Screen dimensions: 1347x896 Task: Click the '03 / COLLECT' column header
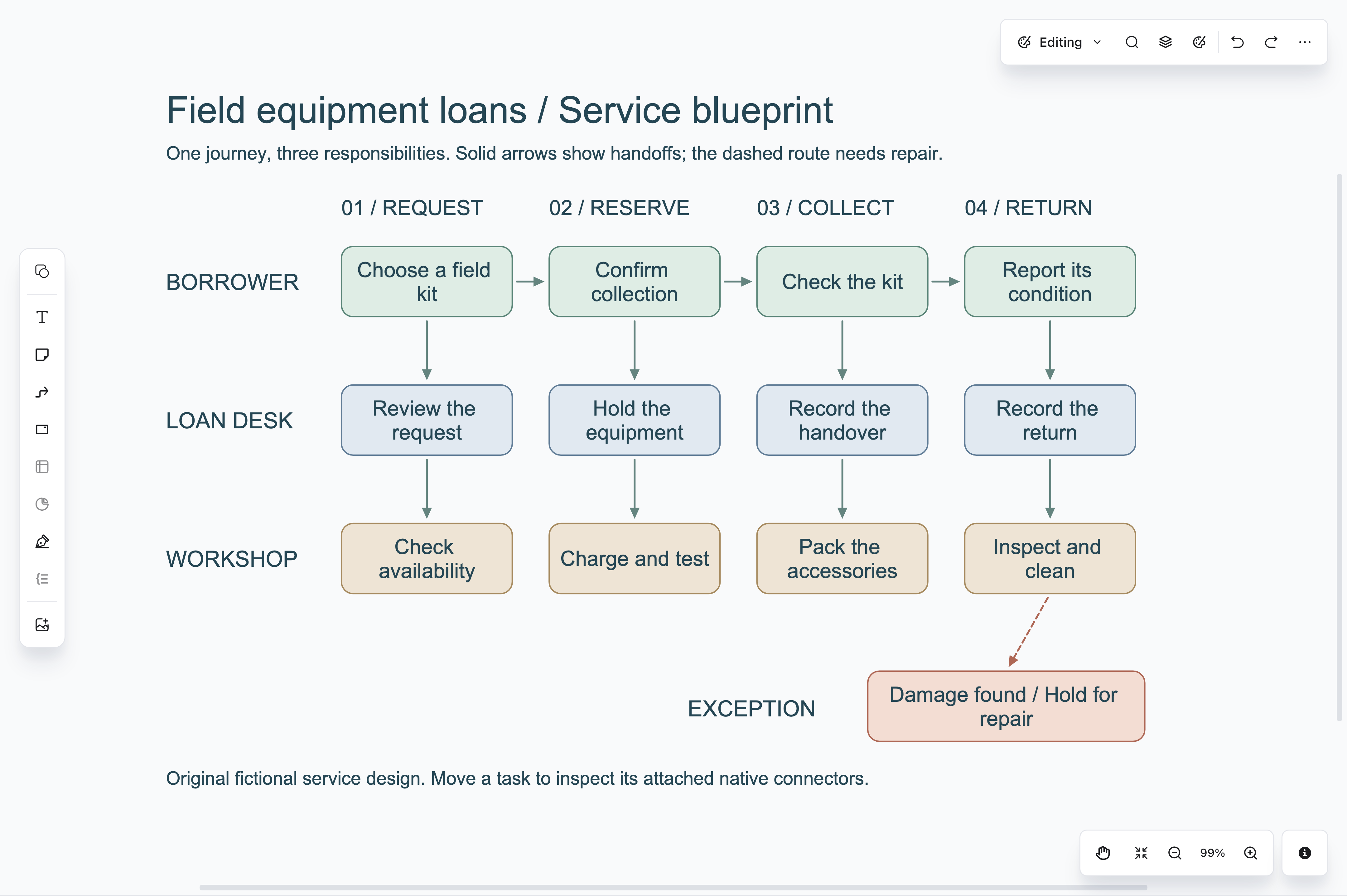pos(825,208)
